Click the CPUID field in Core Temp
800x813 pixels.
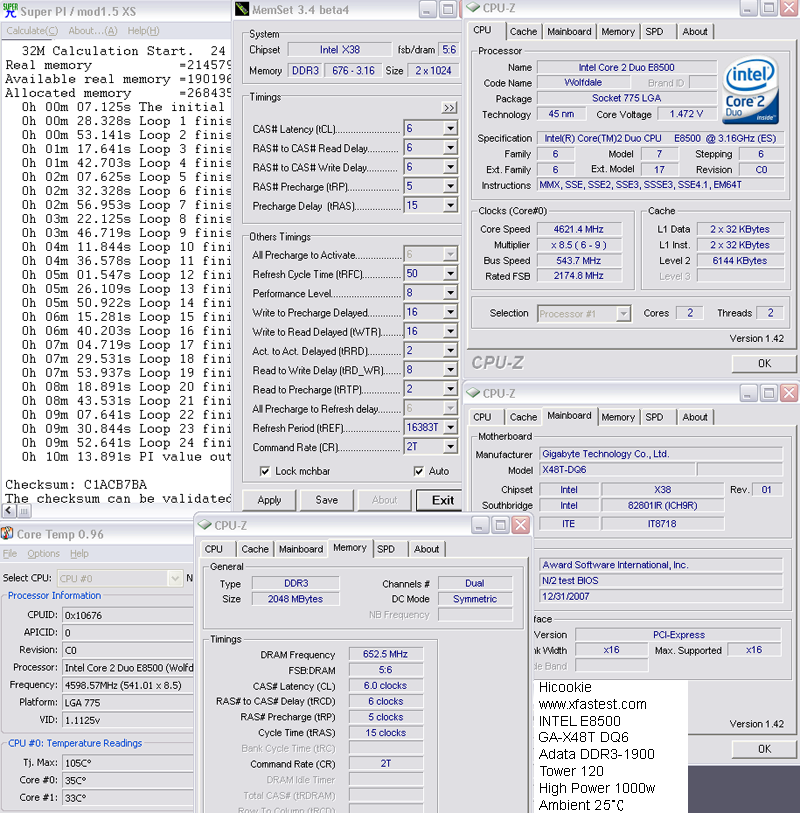[x=128, y=615]
